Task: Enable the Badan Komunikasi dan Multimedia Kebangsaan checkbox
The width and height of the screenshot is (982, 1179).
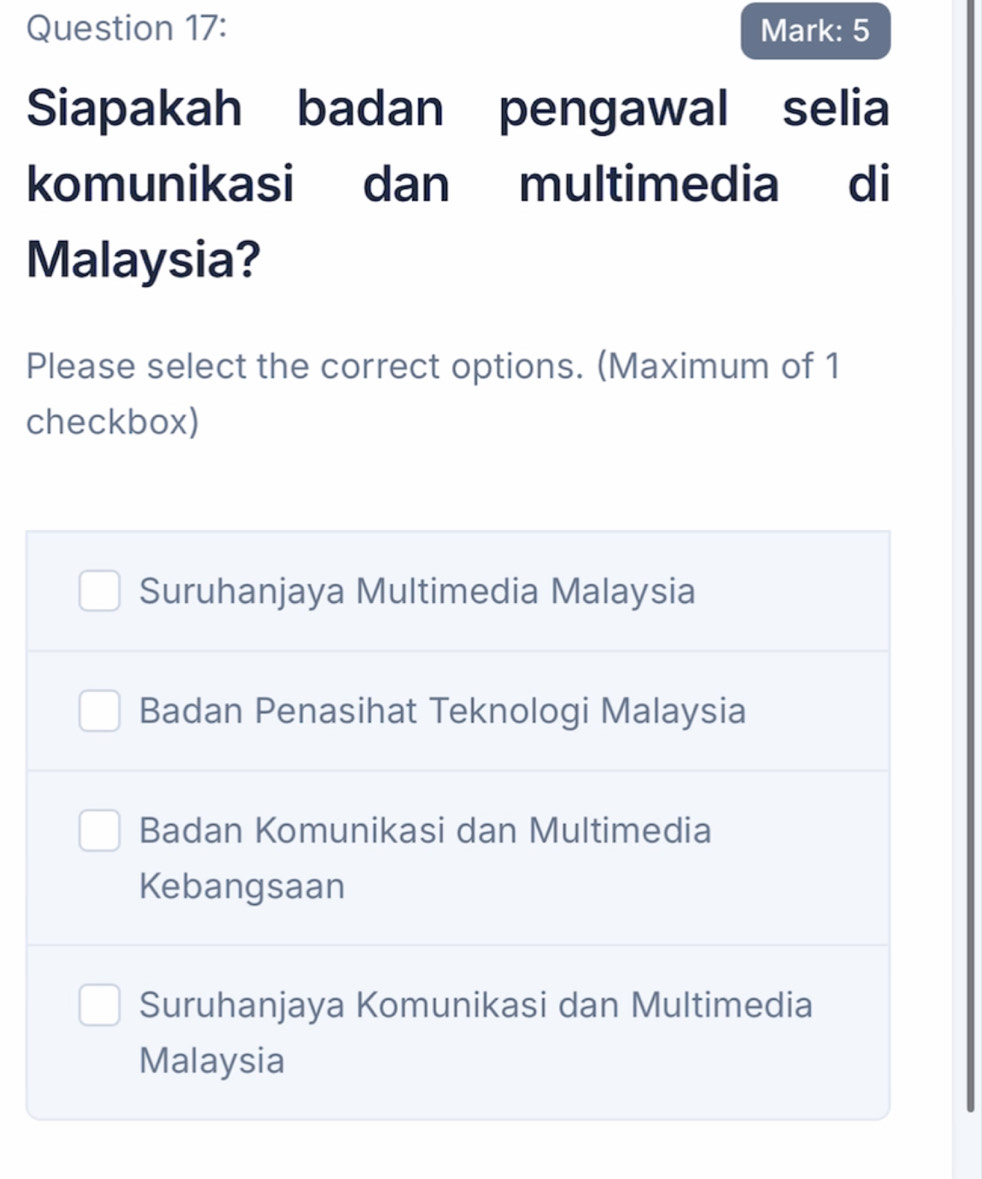Action: [x=100, y=831]
